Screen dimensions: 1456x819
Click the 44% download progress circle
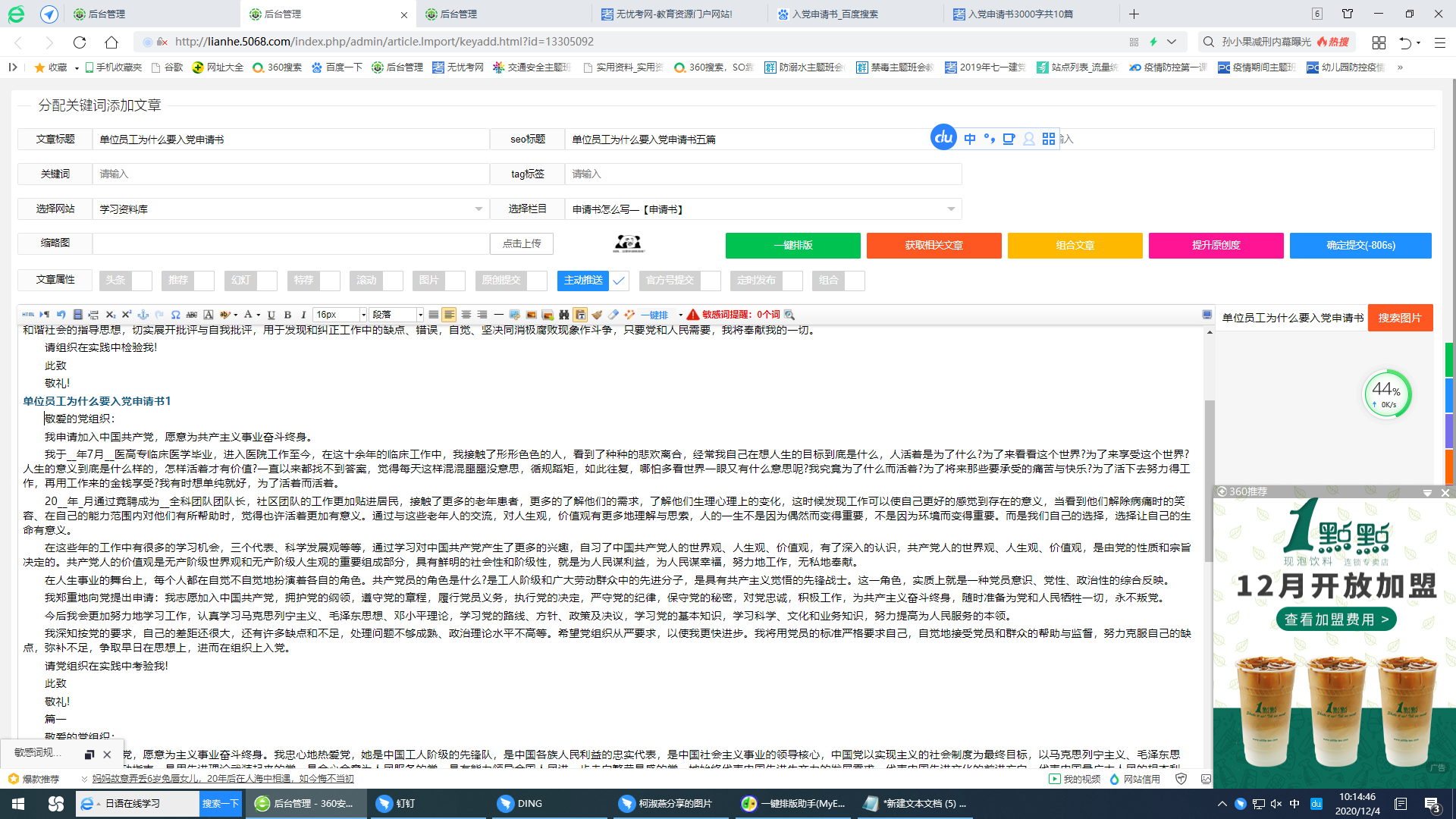tap(1387, 393)
